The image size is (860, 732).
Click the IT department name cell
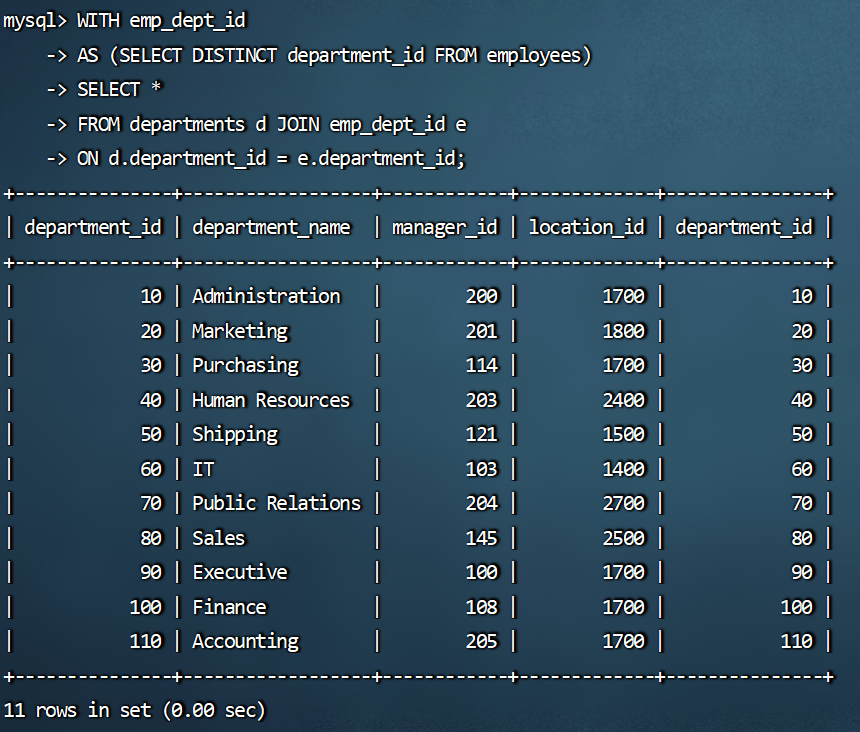pos(203,469)
